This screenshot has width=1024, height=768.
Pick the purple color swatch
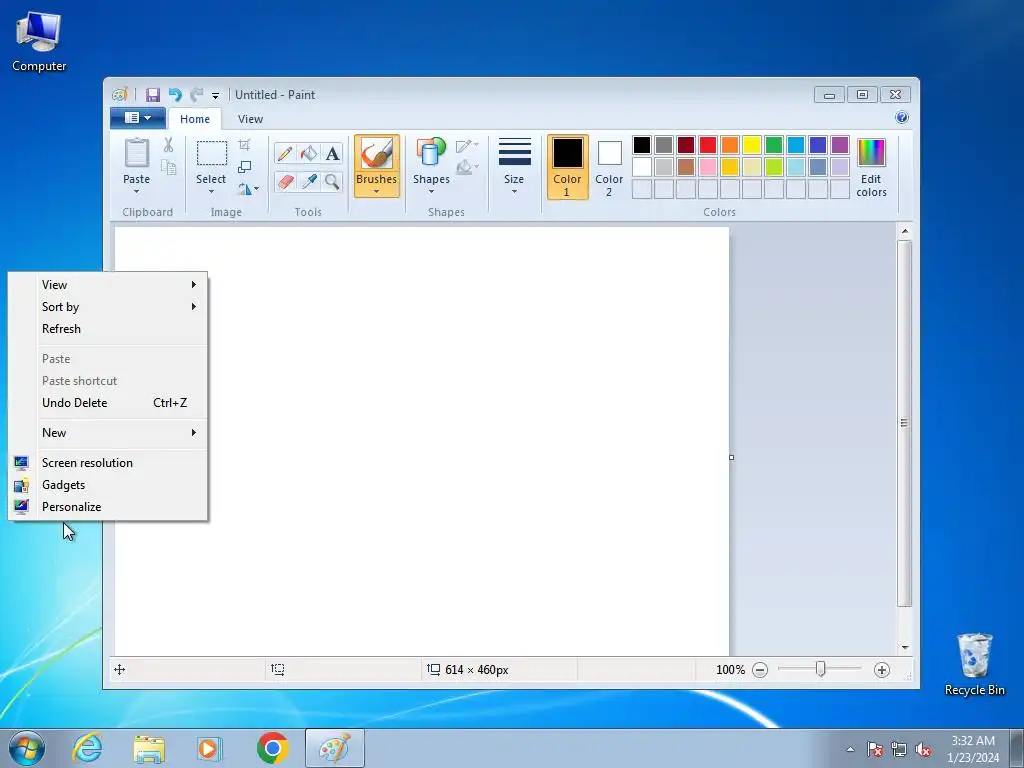[840, 145]
